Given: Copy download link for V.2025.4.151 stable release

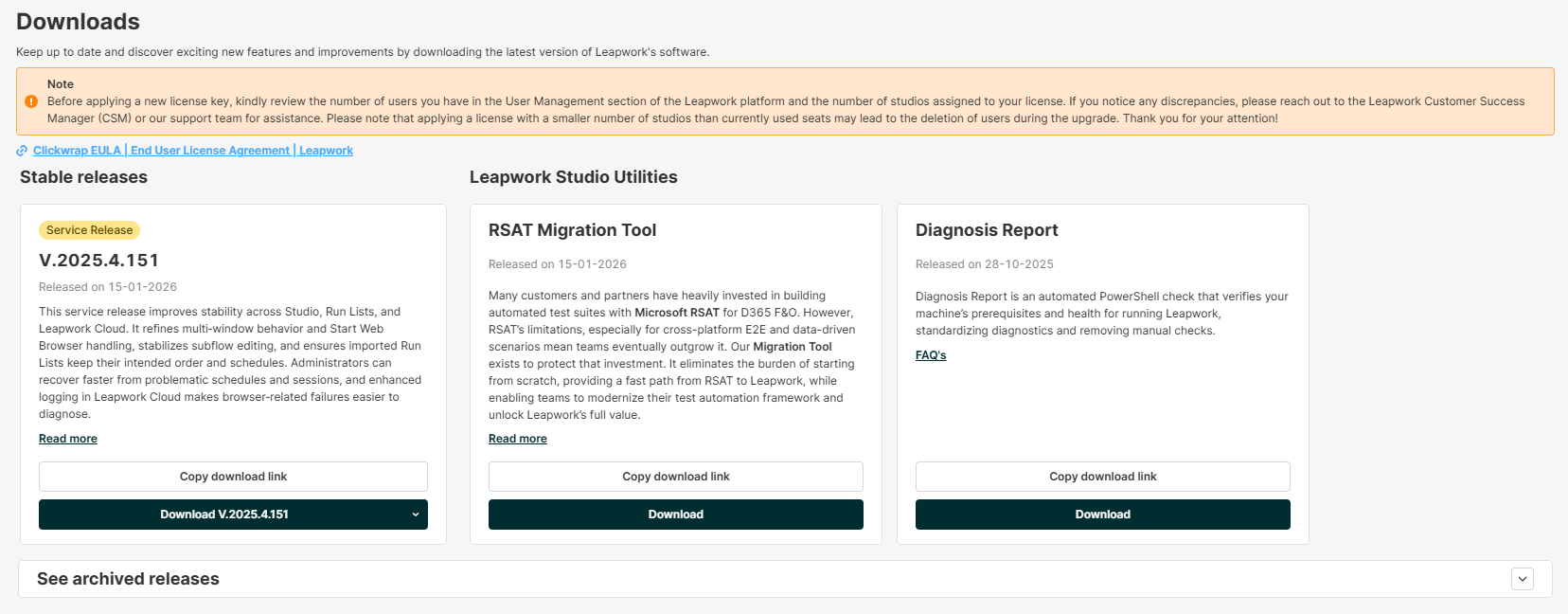Looking at the screenshot, I should click(233, 477).
